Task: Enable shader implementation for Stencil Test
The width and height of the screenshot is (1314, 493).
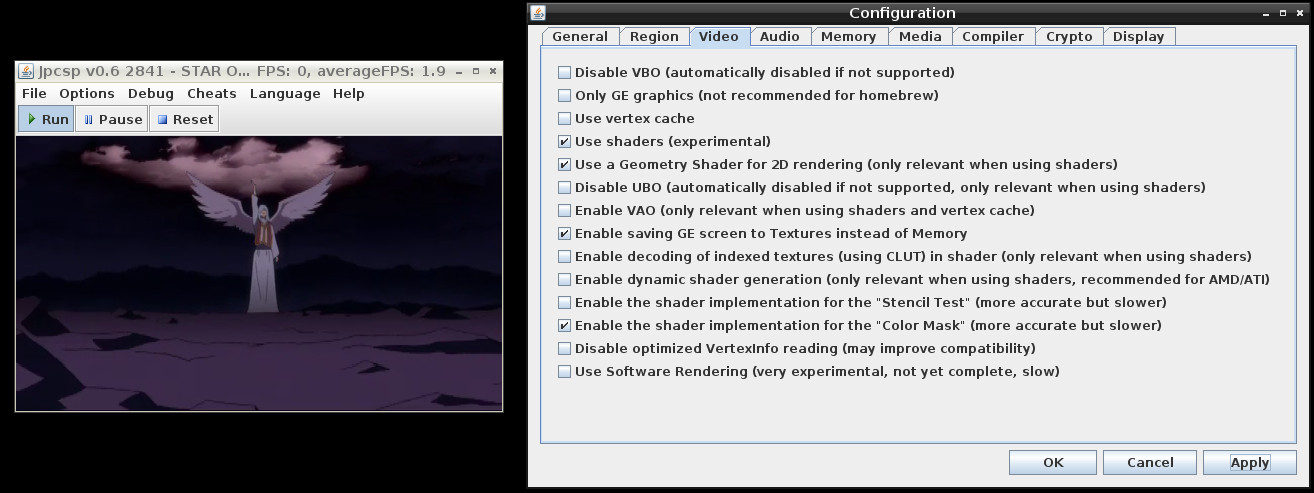Action: coord(565,302)
